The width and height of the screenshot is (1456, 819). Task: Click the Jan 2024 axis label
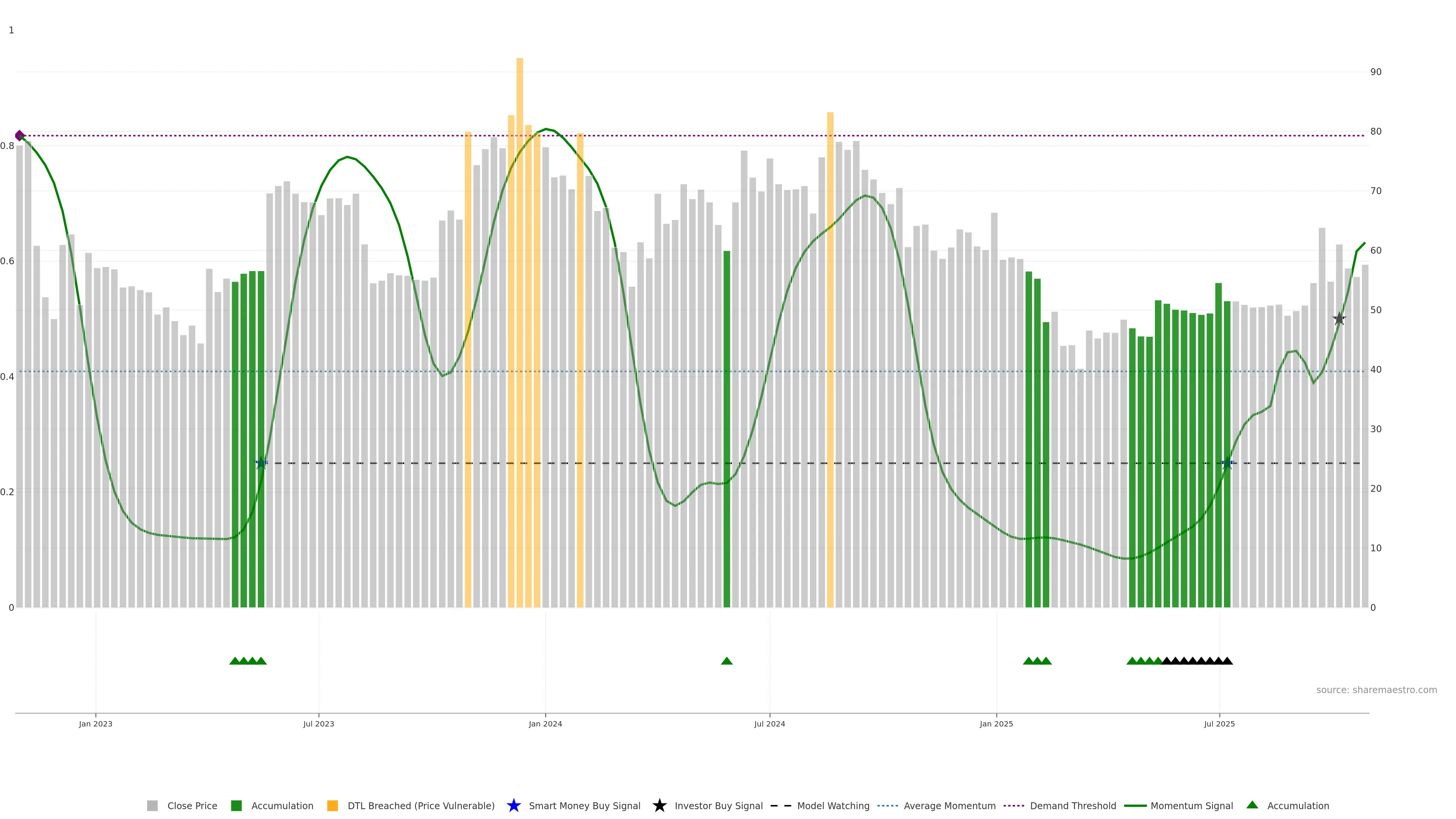click(546, 724)
